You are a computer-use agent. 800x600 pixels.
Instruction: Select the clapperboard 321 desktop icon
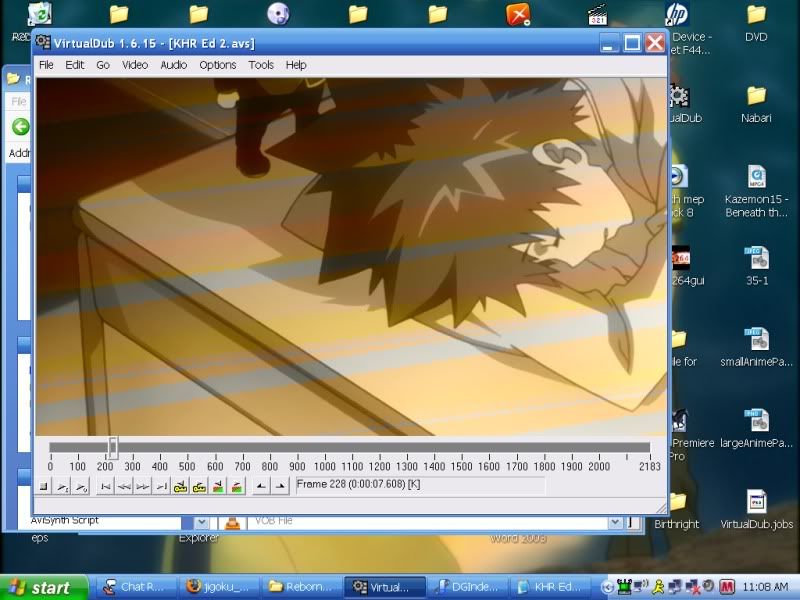click(597, 14)
